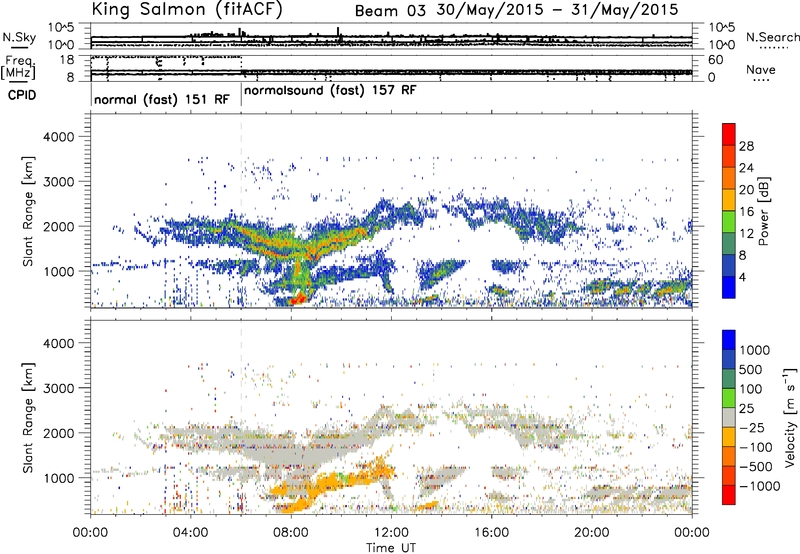800x554 pixels.
Task: Click the 'Freq. [MHz]' axis label
Action: [18, 68]
